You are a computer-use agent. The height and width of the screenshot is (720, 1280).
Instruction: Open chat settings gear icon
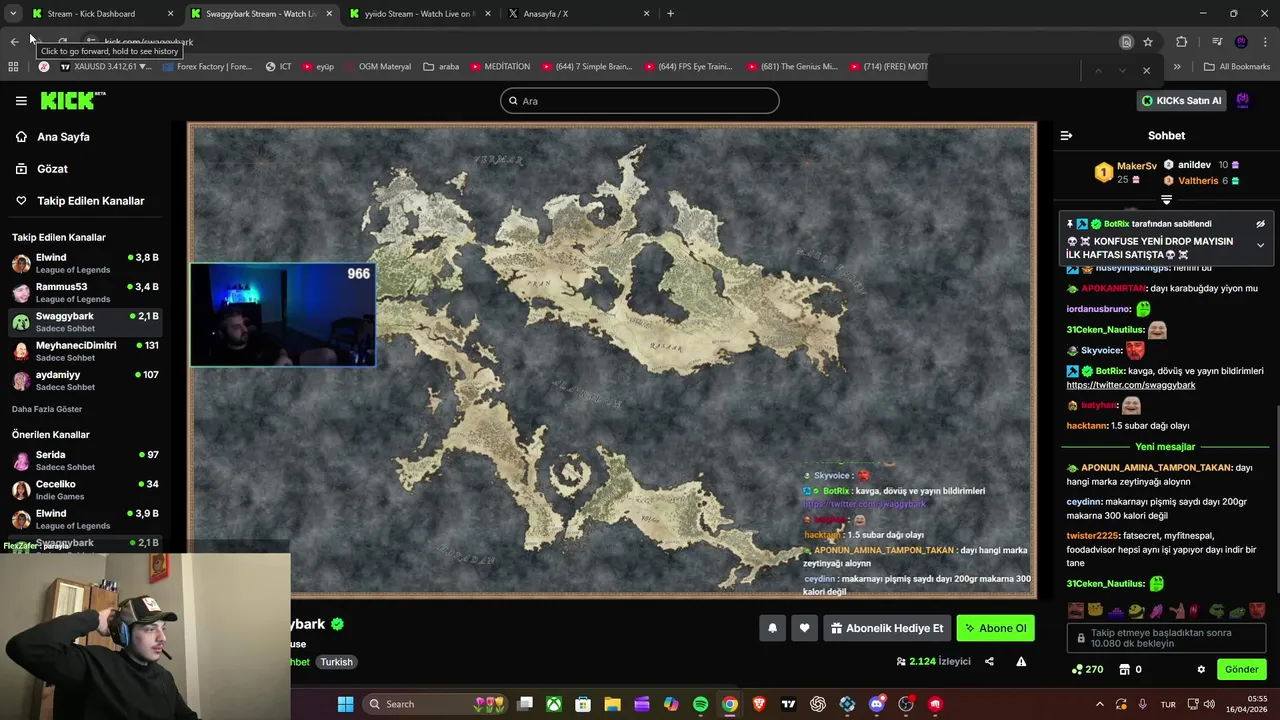click(x=1201, y=670)
